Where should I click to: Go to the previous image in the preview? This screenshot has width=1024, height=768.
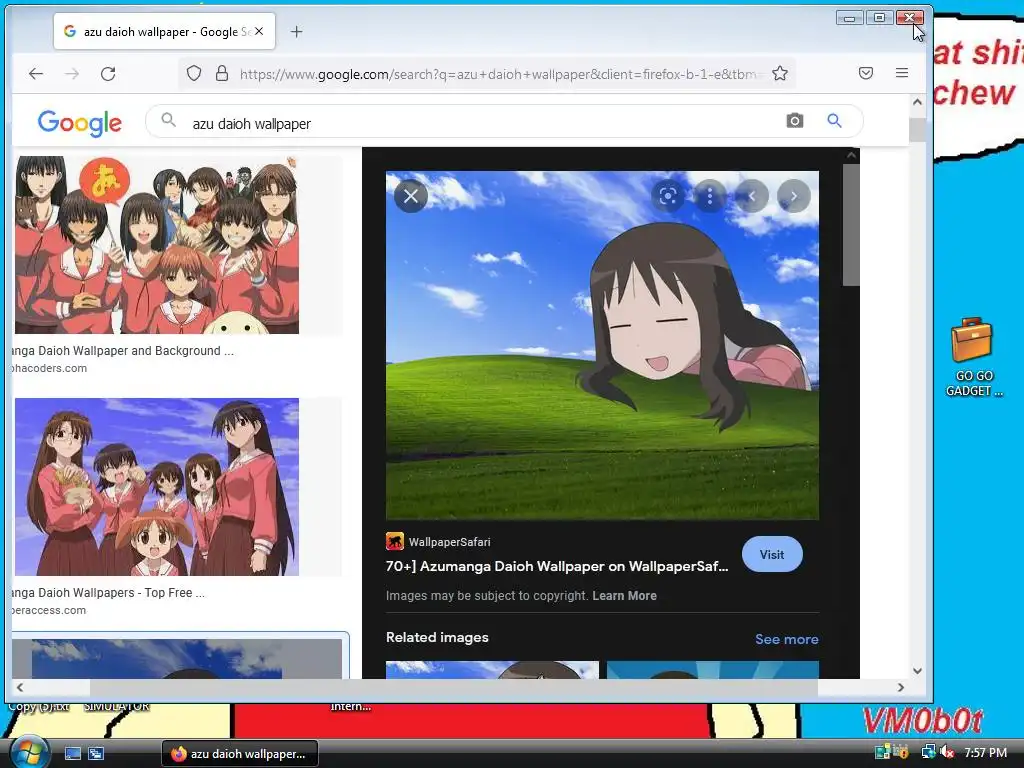pyautogui.click(x=752, y=196)
